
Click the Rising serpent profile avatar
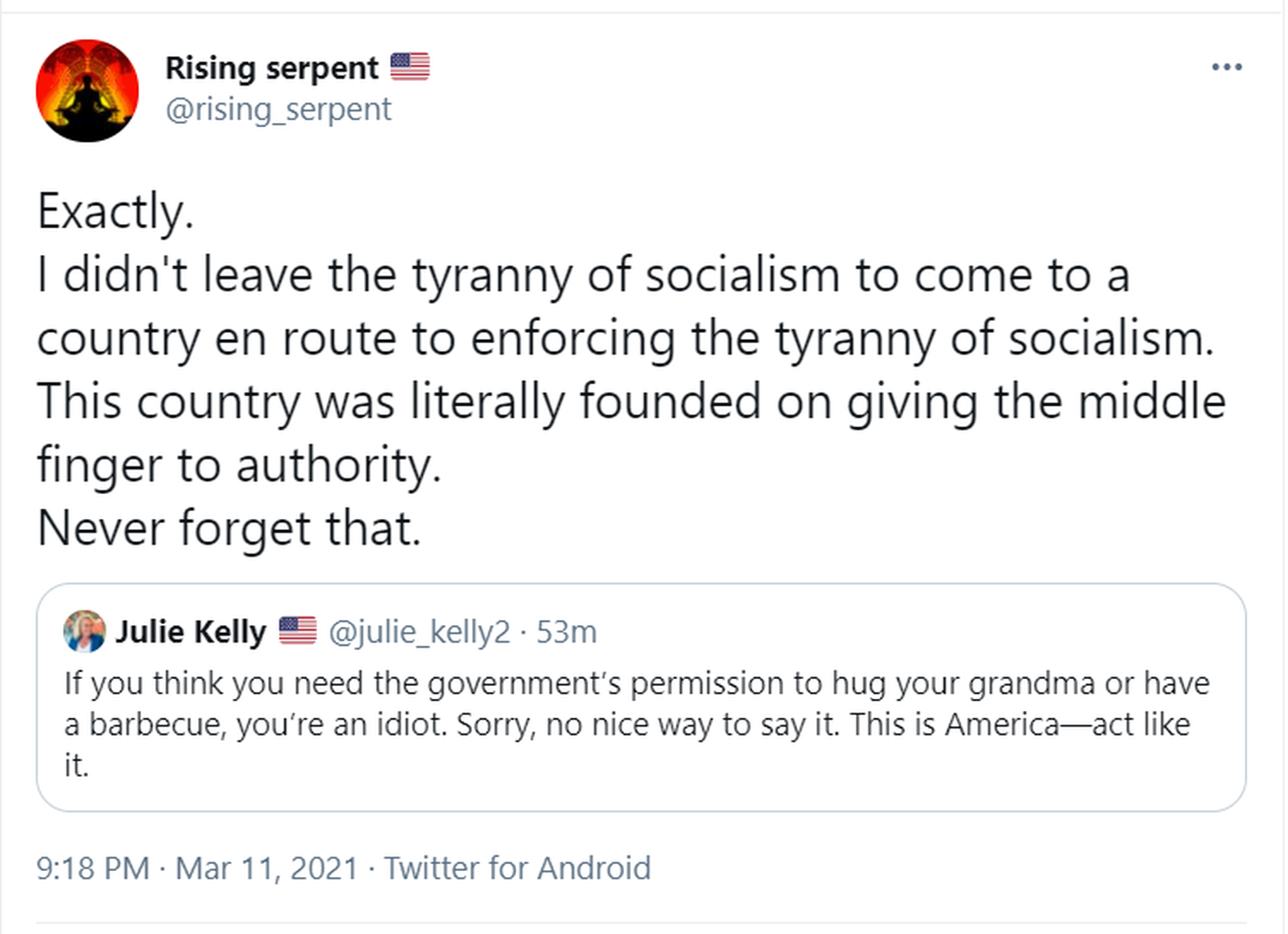[x=87, y=90]
